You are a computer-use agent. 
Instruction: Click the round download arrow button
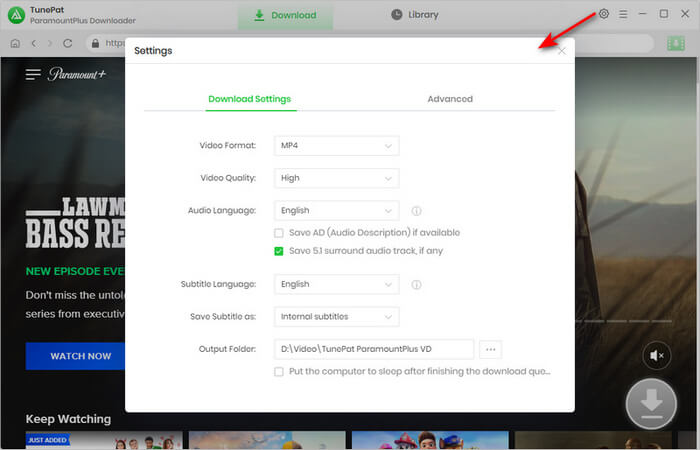[x=651, y=404]
